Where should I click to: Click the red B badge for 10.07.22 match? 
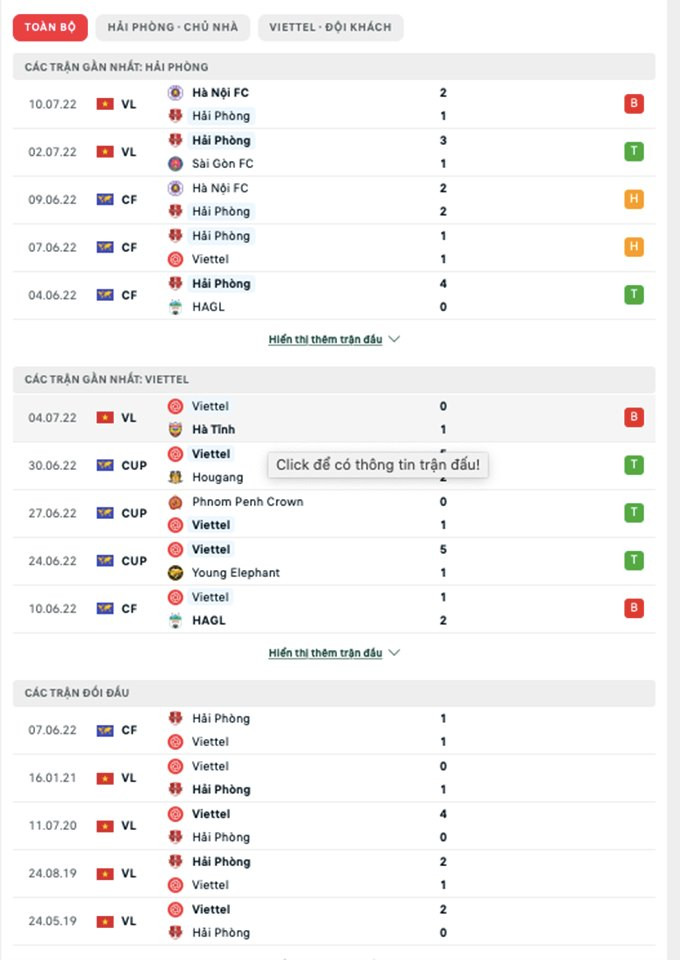pos(633,104)
